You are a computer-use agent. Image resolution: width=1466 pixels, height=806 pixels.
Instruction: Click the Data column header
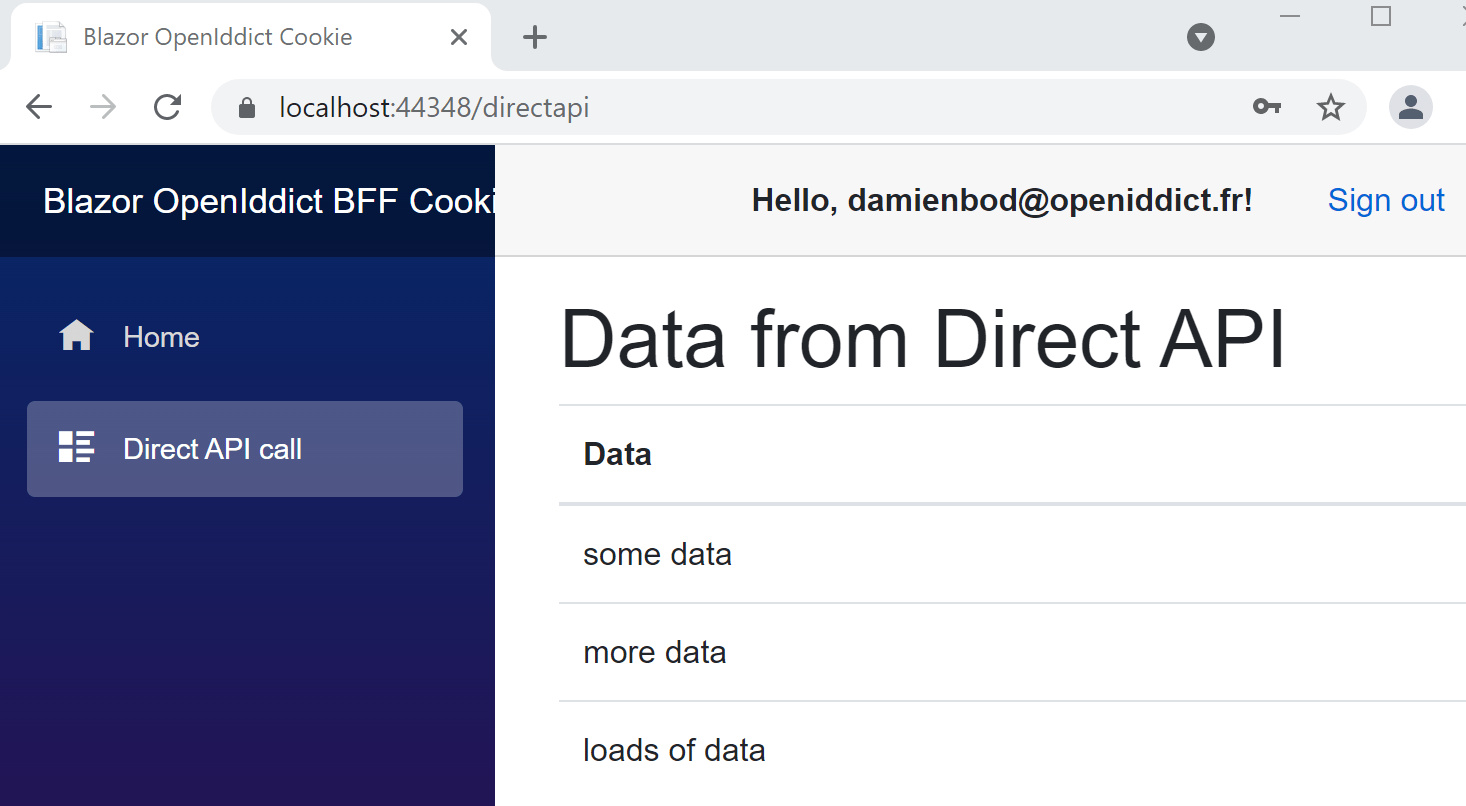[617, 455]
